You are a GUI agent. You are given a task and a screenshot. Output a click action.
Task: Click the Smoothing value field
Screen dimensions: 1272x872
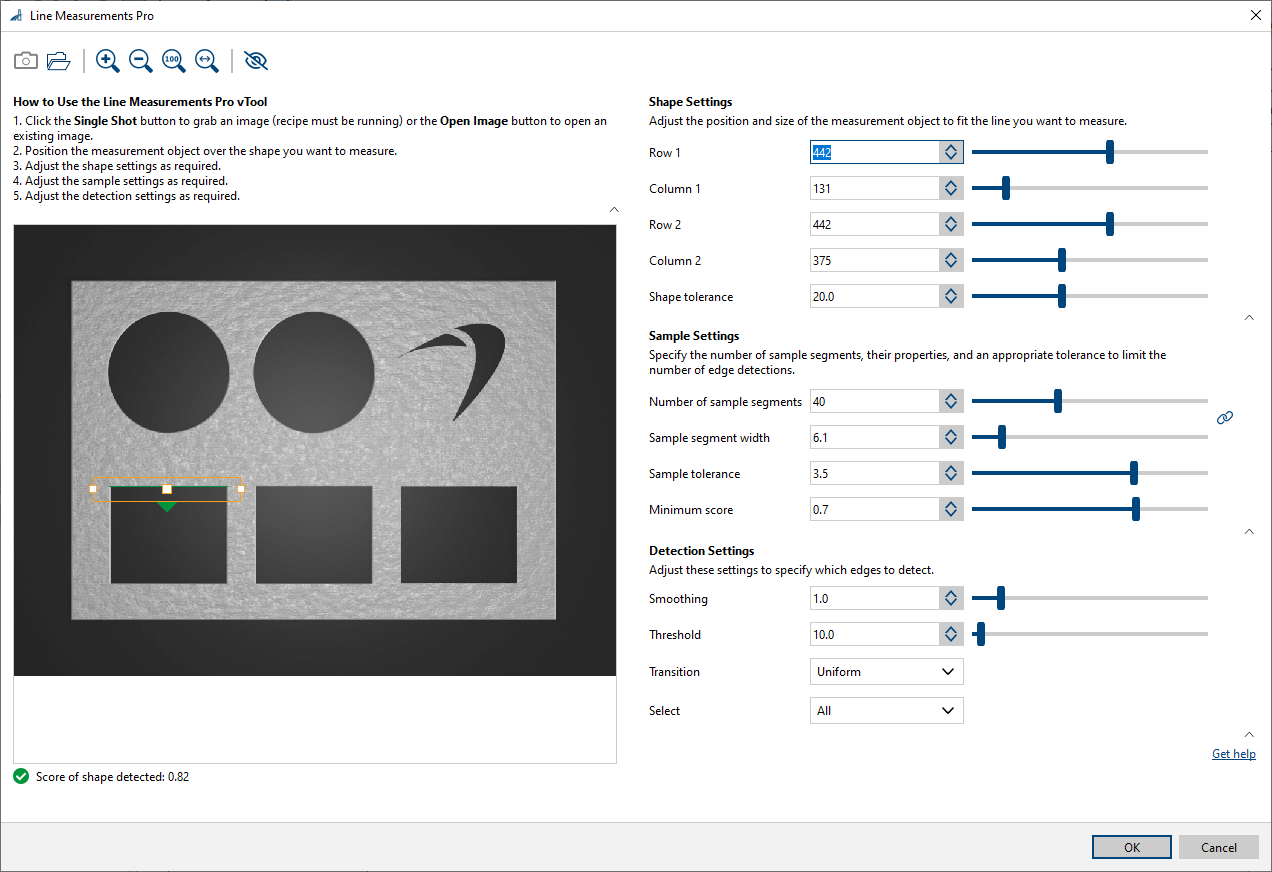(874, 598)
